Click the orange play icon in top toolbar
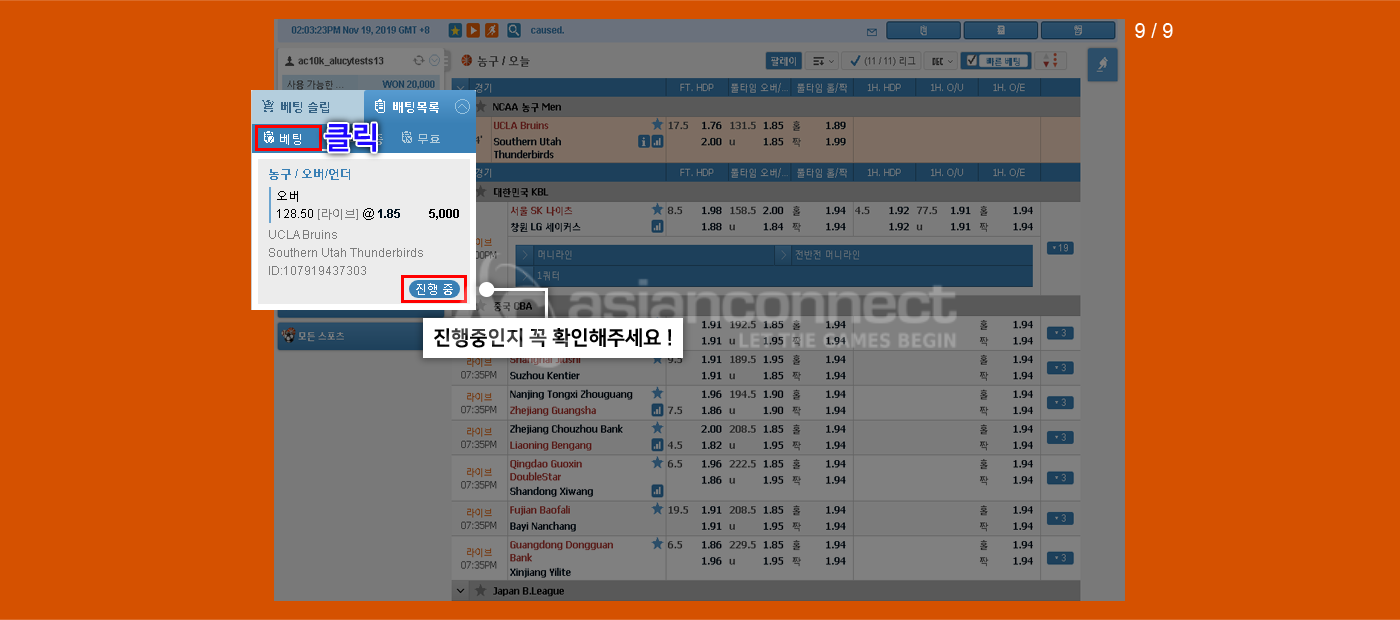 (473, 30)
